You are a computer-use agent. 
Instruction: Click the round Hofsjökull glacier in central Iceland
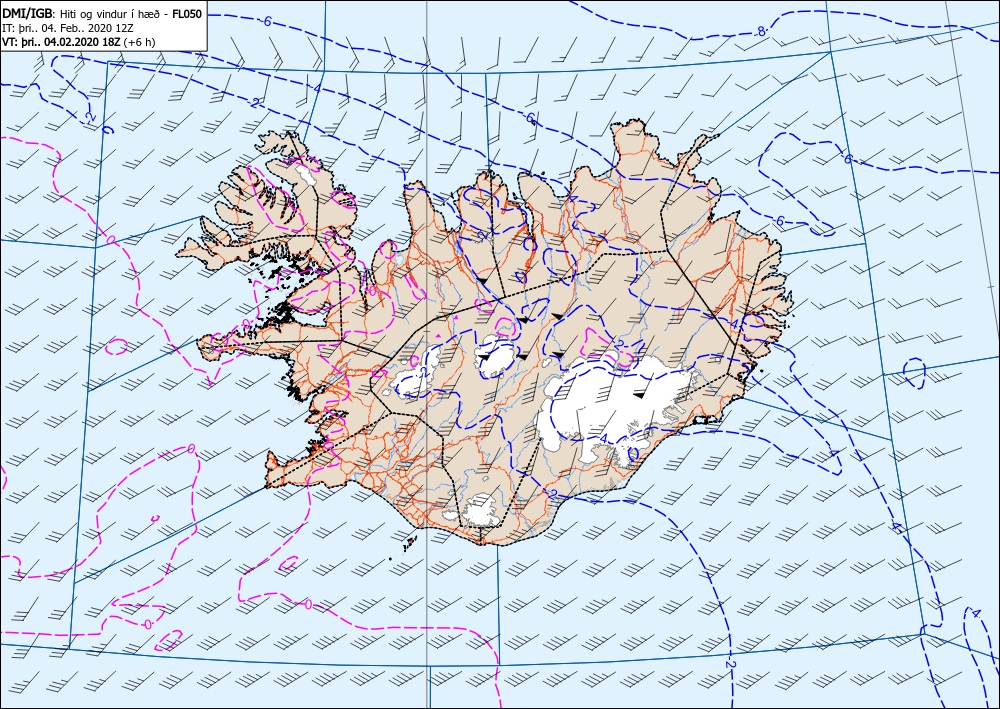click(497, 355)
